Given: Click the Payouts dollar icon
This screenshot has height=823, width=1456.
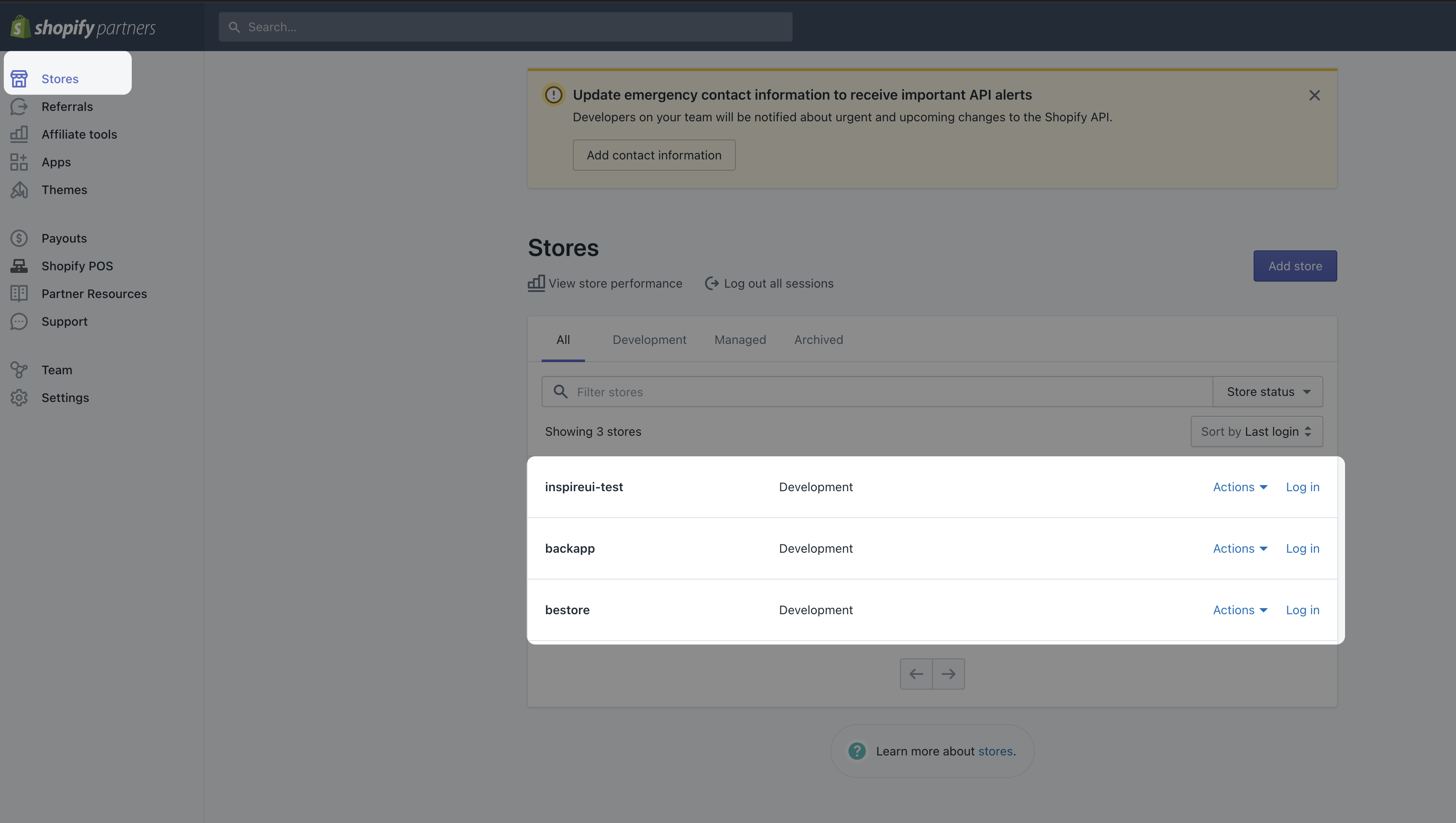Looking at the screenshot, I should coord(19,238).
